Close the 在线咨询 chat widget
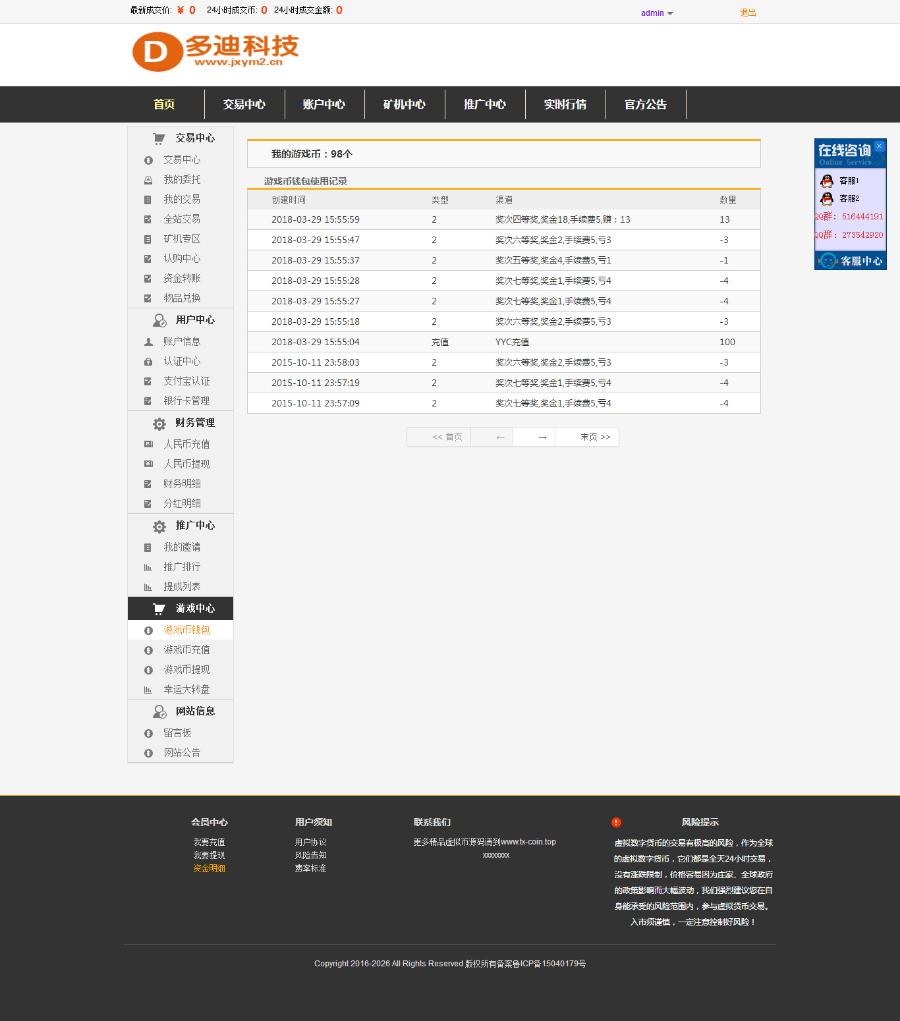 [x=879, y=146]
